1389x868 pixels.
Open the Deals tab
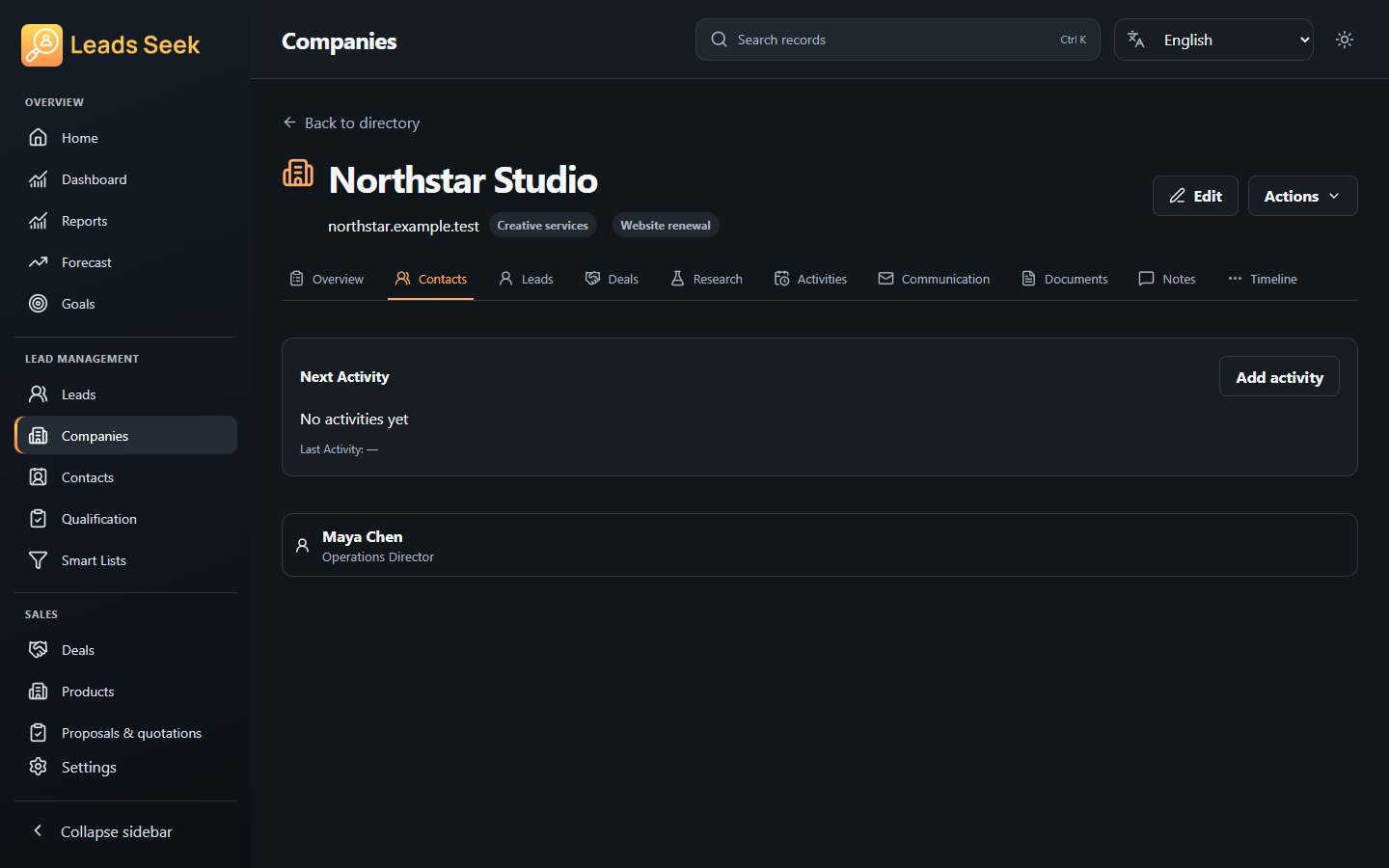pyautogui.click(x=612, y=279)
